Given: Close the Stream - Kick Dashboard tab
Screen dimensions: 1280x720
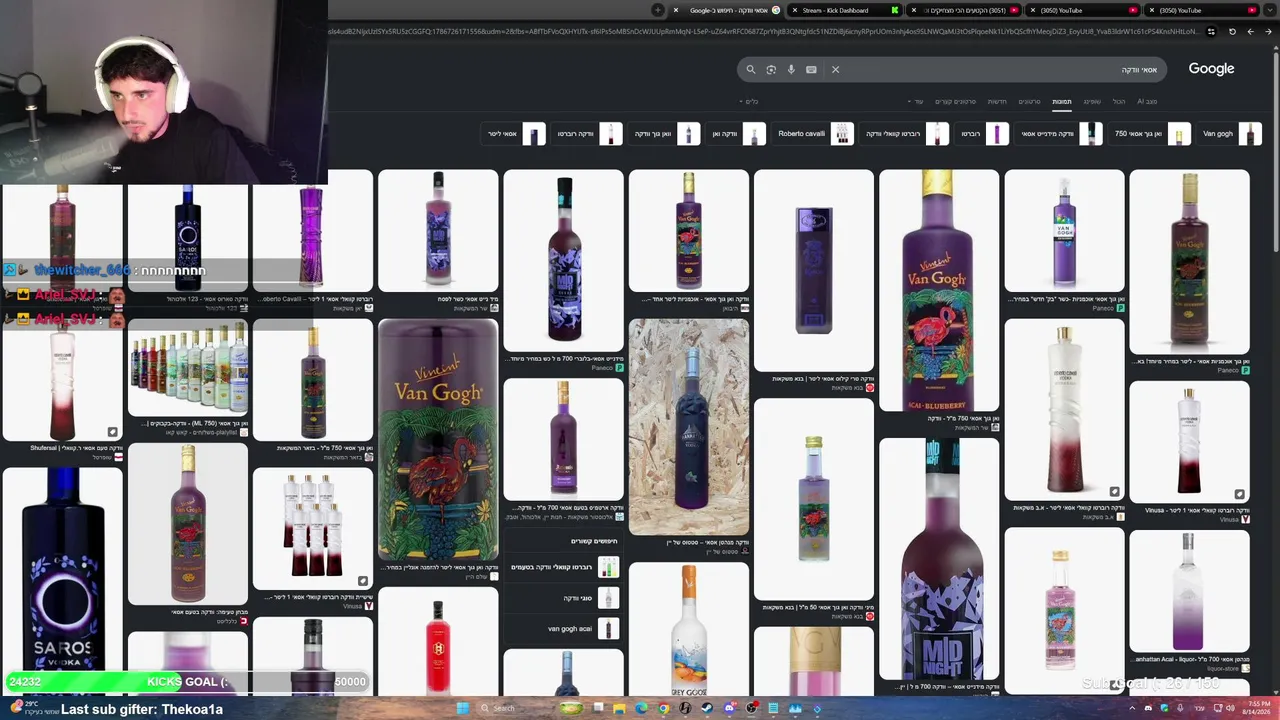Looking at the screenshot, I should coord(794,10).
